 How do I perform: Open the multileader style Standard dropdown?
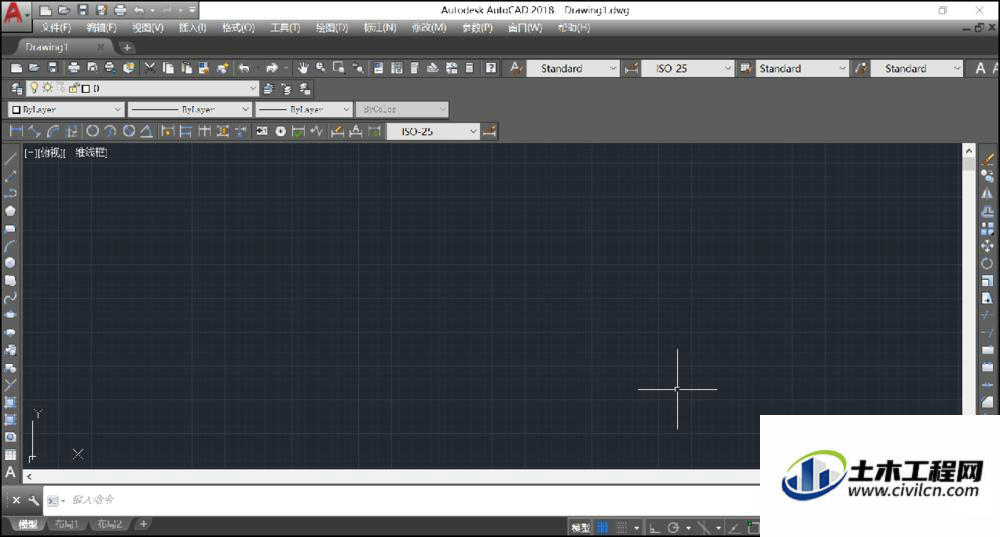917,68
